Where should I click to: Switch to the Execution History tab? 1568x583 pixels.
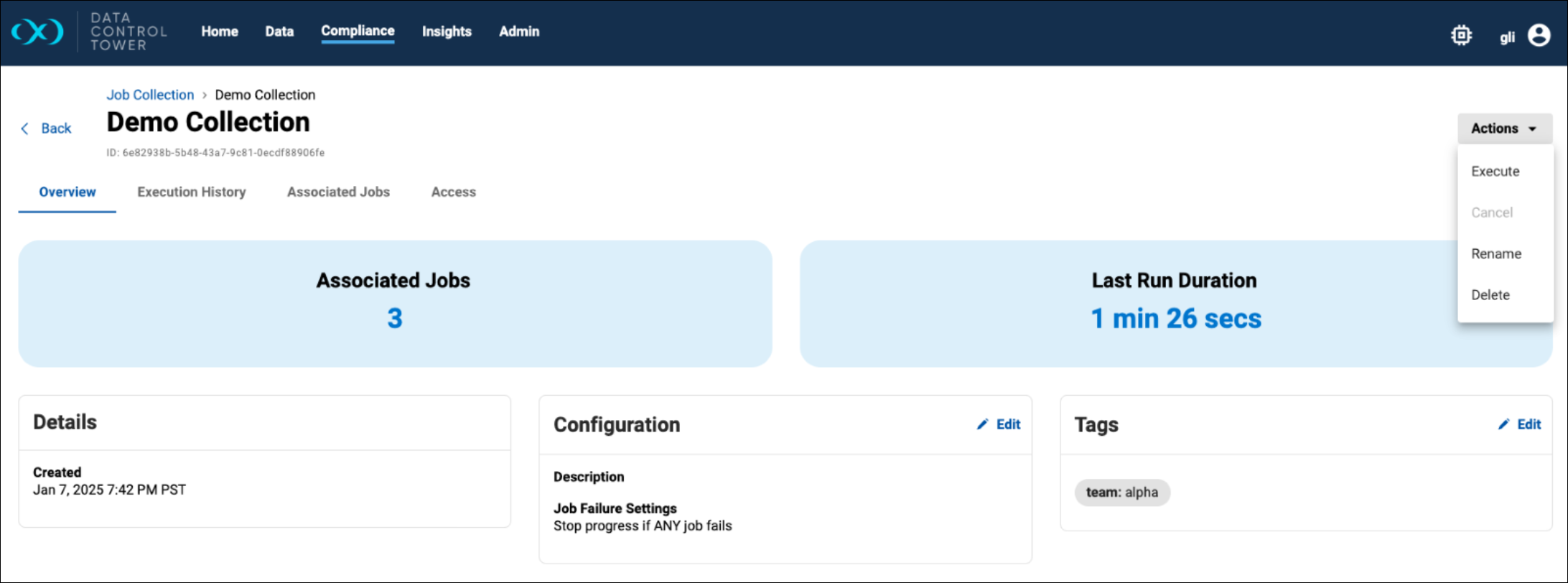[x=192, y=192]
